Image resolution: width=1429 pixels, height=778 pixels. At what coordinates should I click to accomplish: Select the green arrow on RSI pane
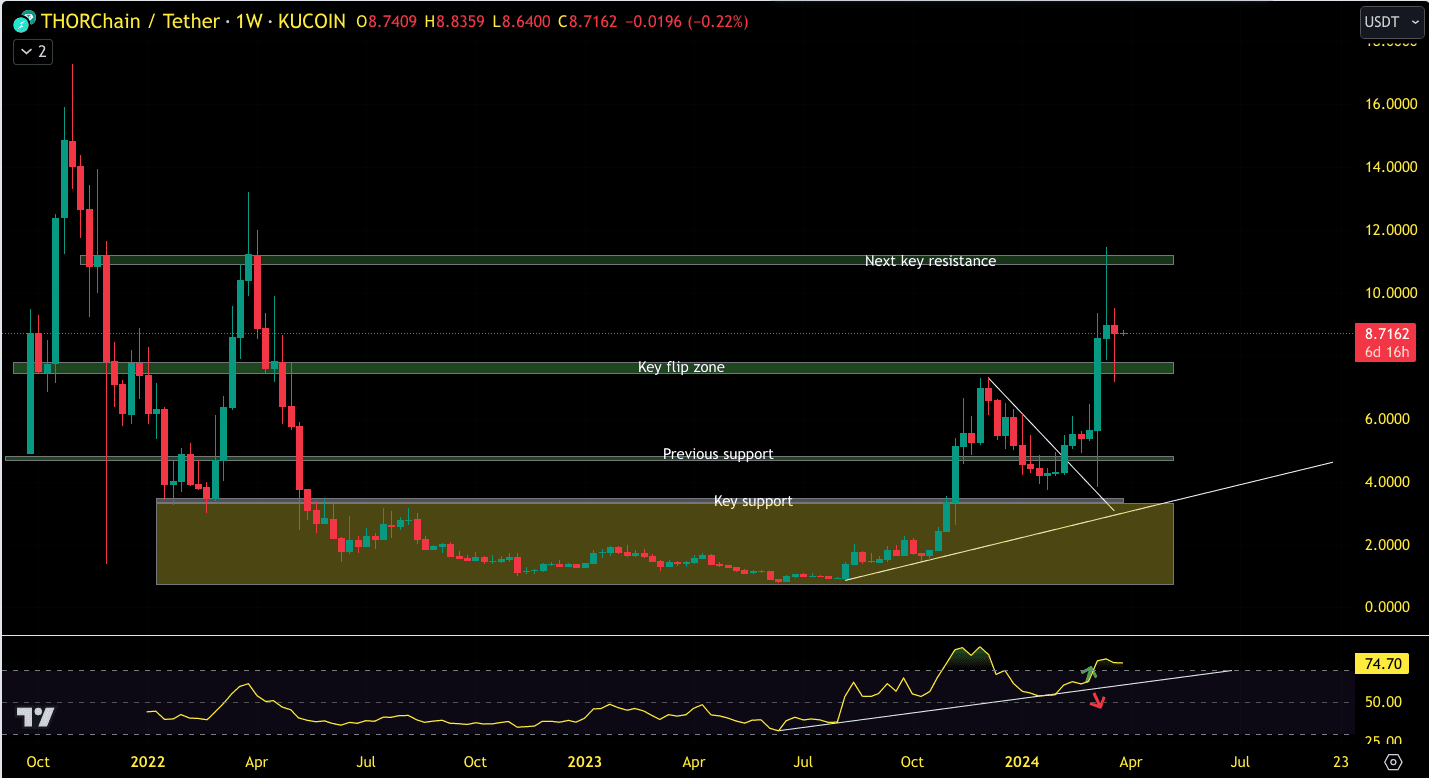[1091, 673]
